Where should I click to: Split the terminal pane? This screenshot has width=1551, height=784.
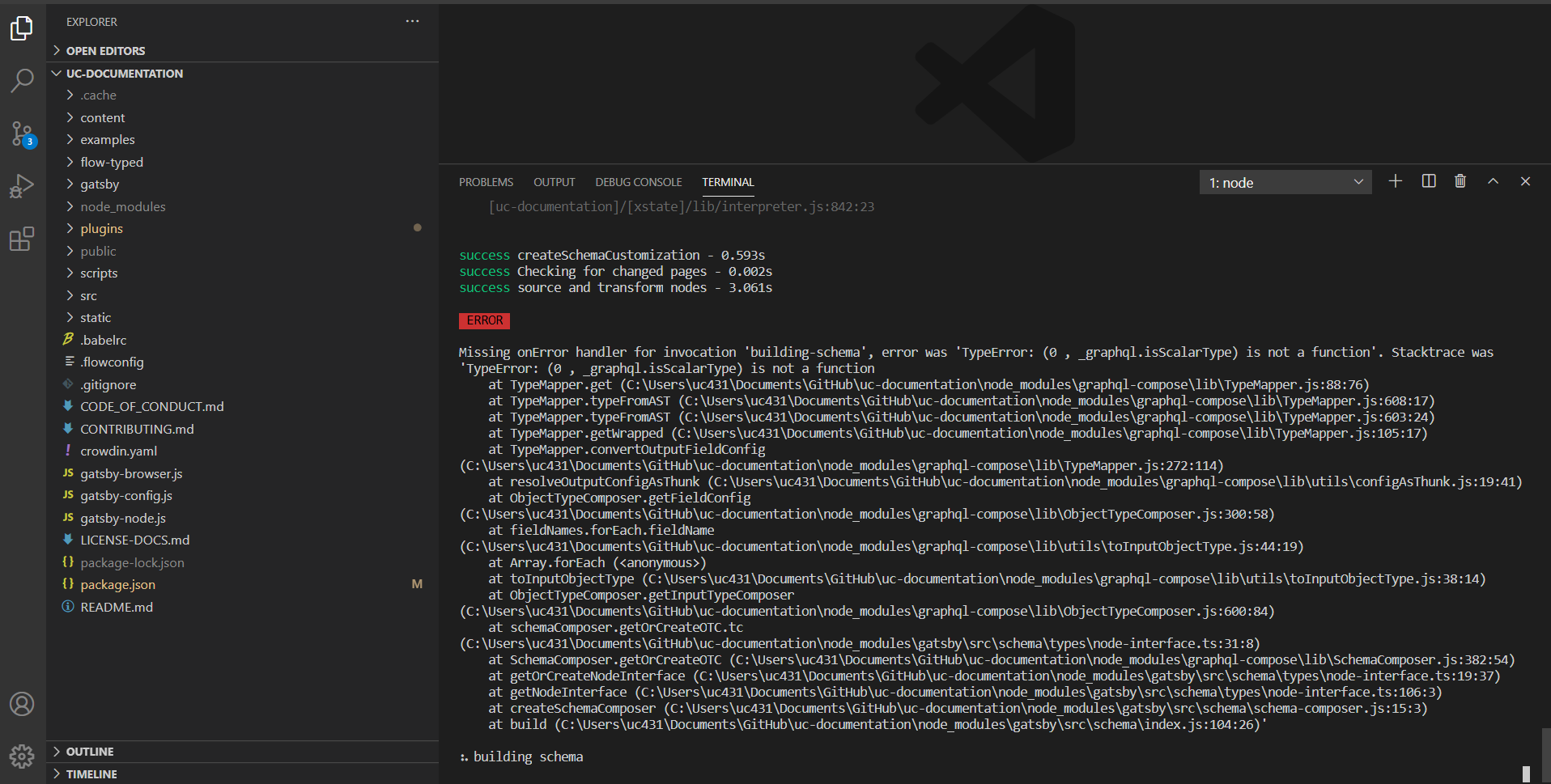(1429, 181)
